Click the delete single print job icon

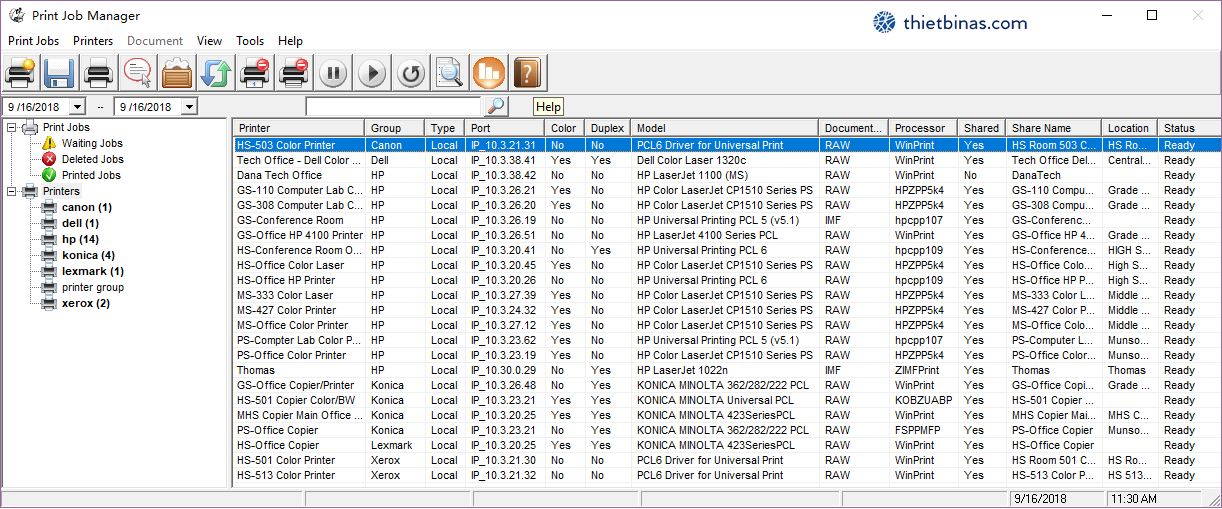255,73
